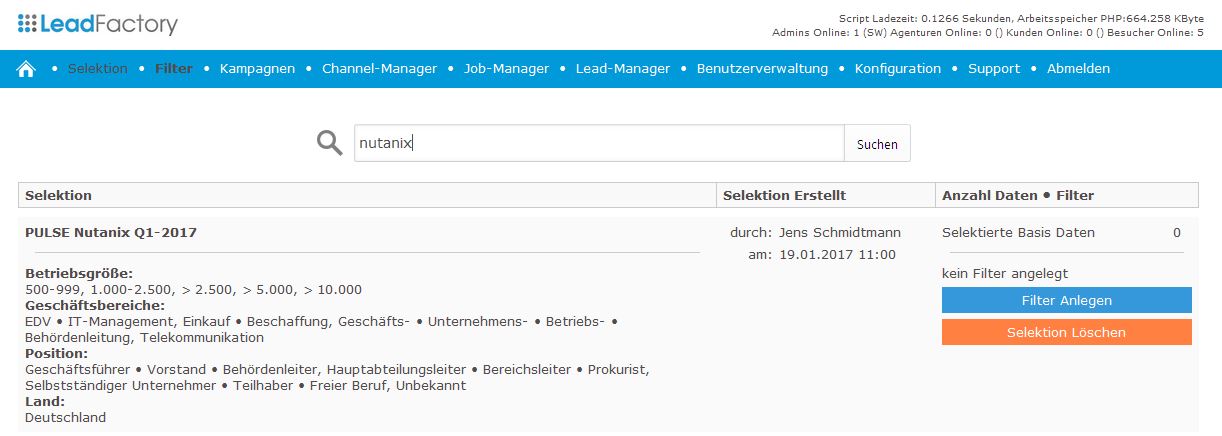The image size is (1222, 436).
Task: Open Benutzerverwaltung
Action: (x=762, y=69)
